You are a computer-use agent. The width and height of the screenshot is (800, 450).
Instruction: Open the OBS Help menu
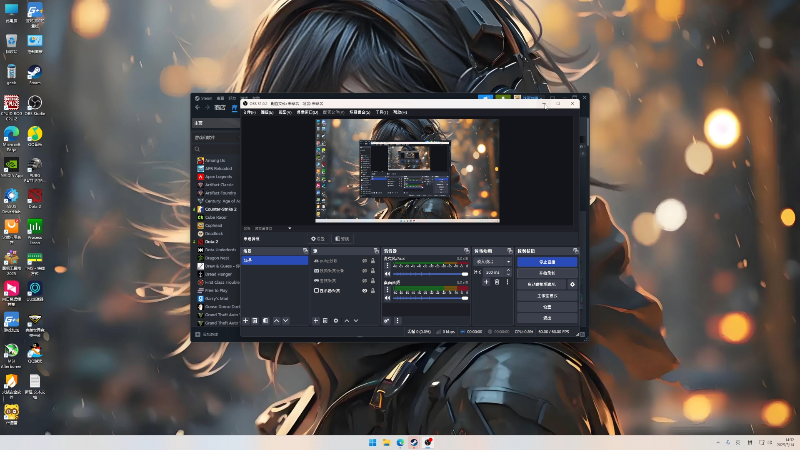(400, 112)
